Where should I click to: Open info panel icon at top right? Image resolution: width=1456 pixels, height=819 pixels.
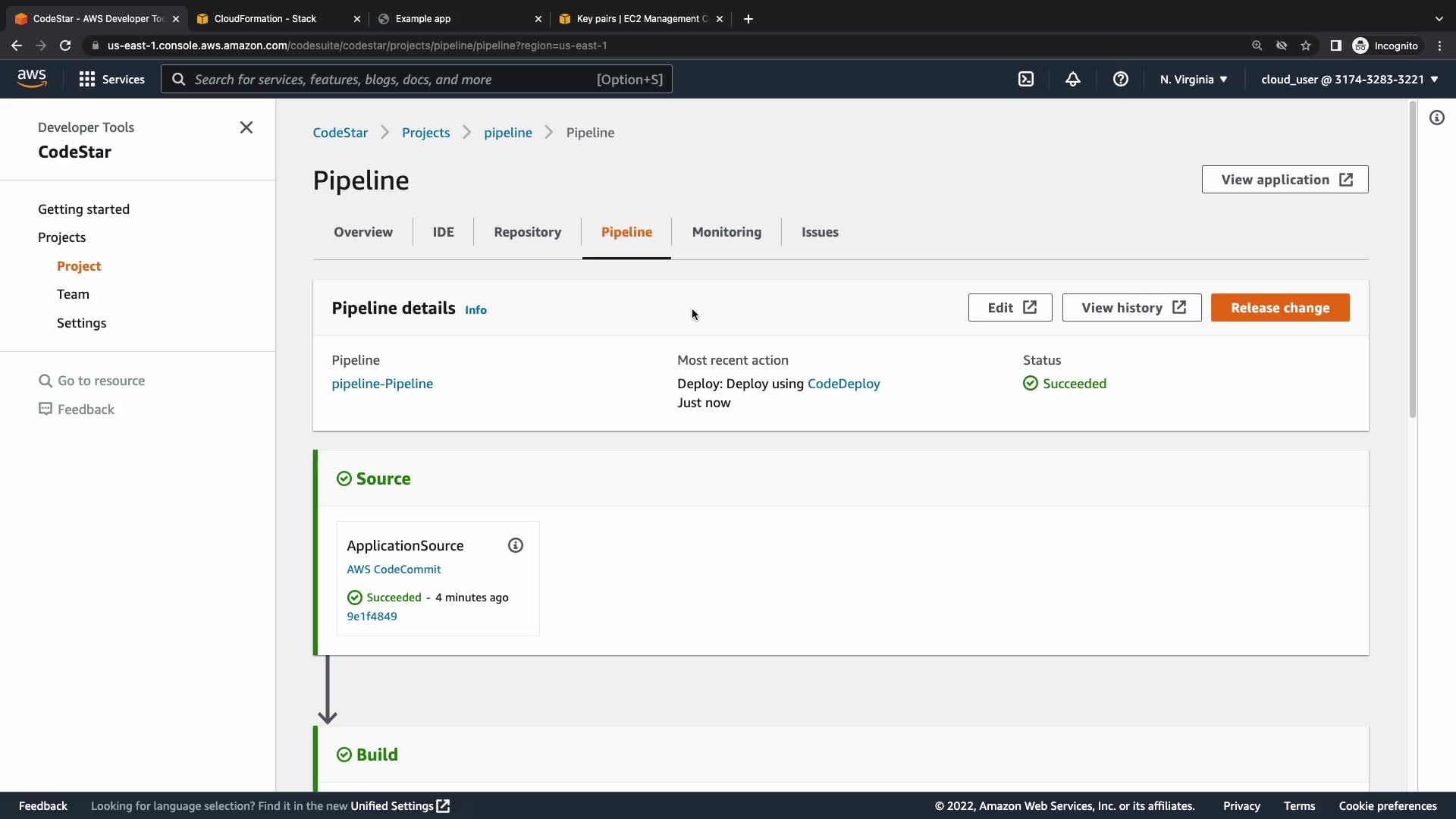1437,118
